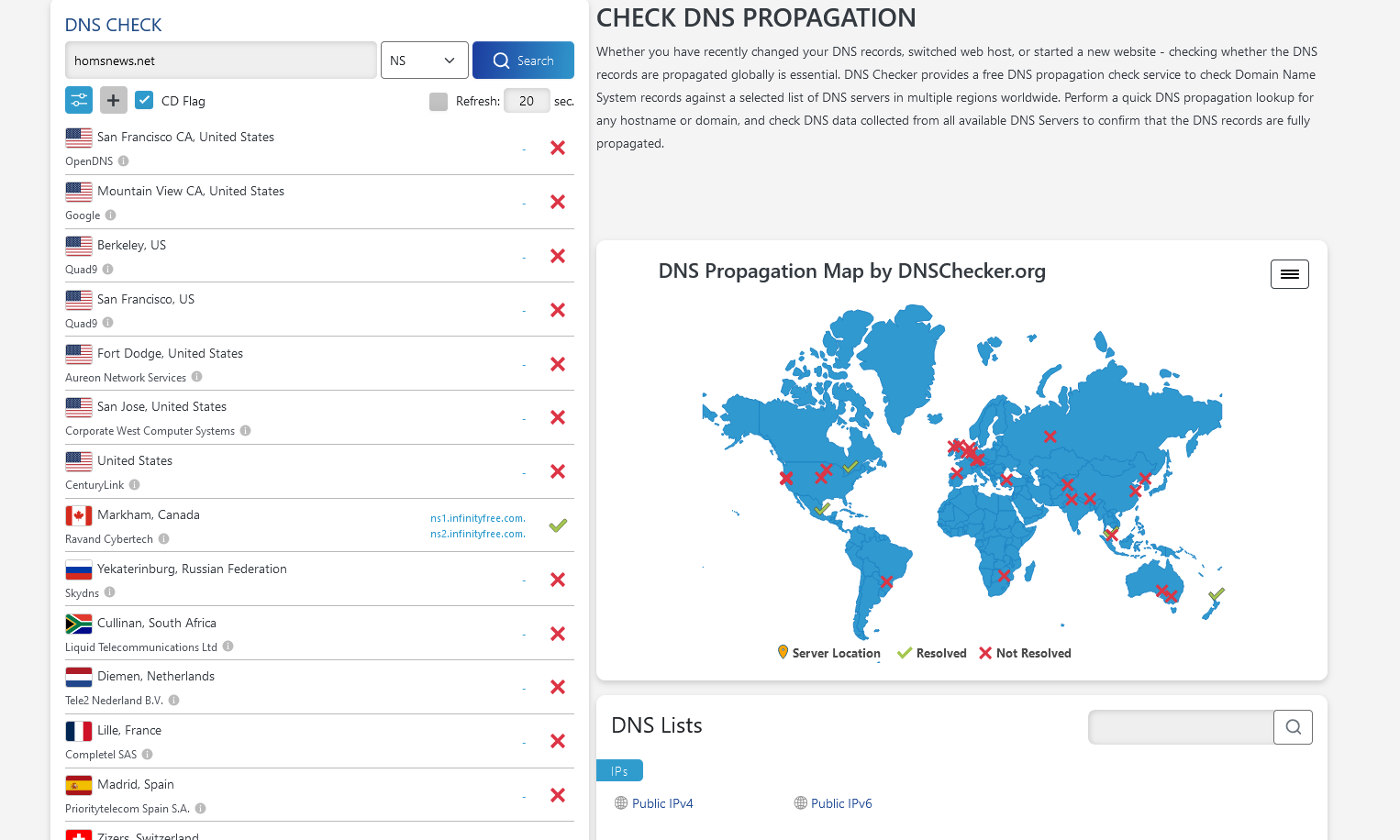Click the 'DNS CHECK' heading
This screenshot has width=1400, height=840.
113,25
